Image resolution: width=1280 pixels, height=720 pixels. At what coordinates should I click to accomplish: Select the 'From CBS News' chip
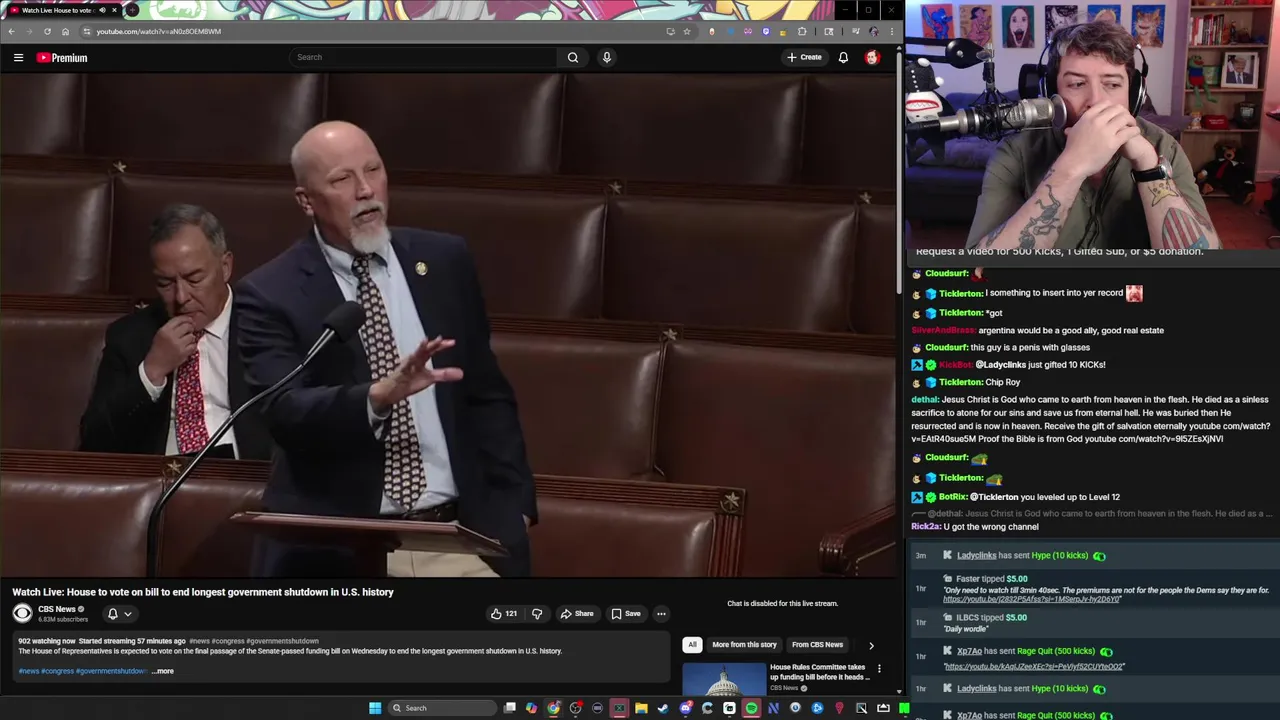(817, 645)
